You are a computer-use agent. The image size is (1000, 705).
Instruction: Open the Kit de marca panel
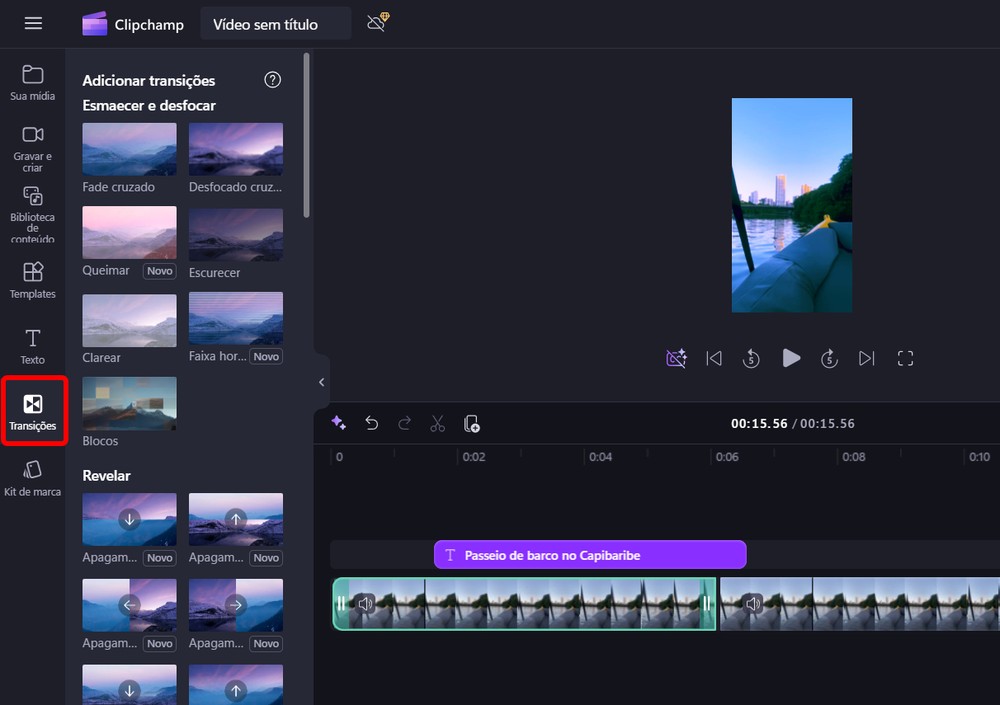pos(33,477)
